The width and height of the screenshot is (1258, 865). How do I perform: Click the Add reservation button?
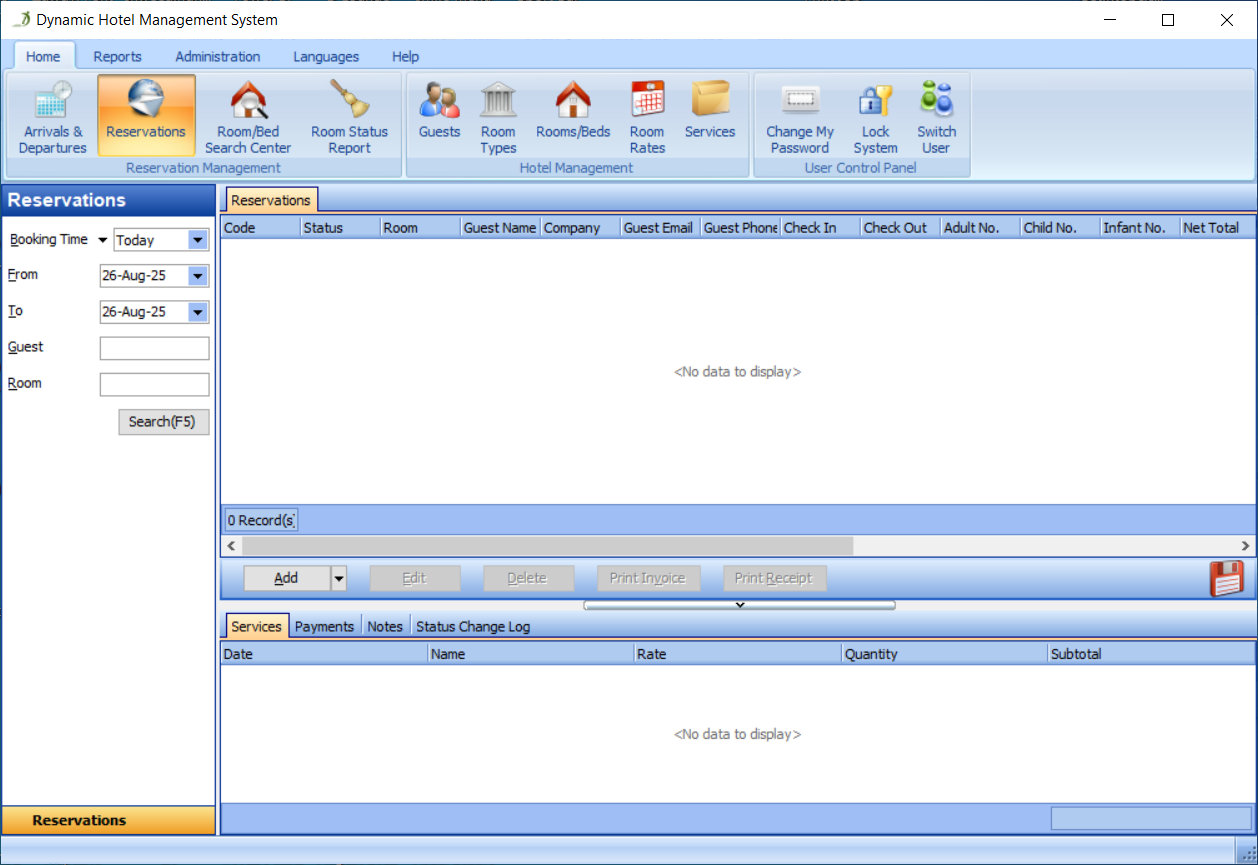pos(286,578)
